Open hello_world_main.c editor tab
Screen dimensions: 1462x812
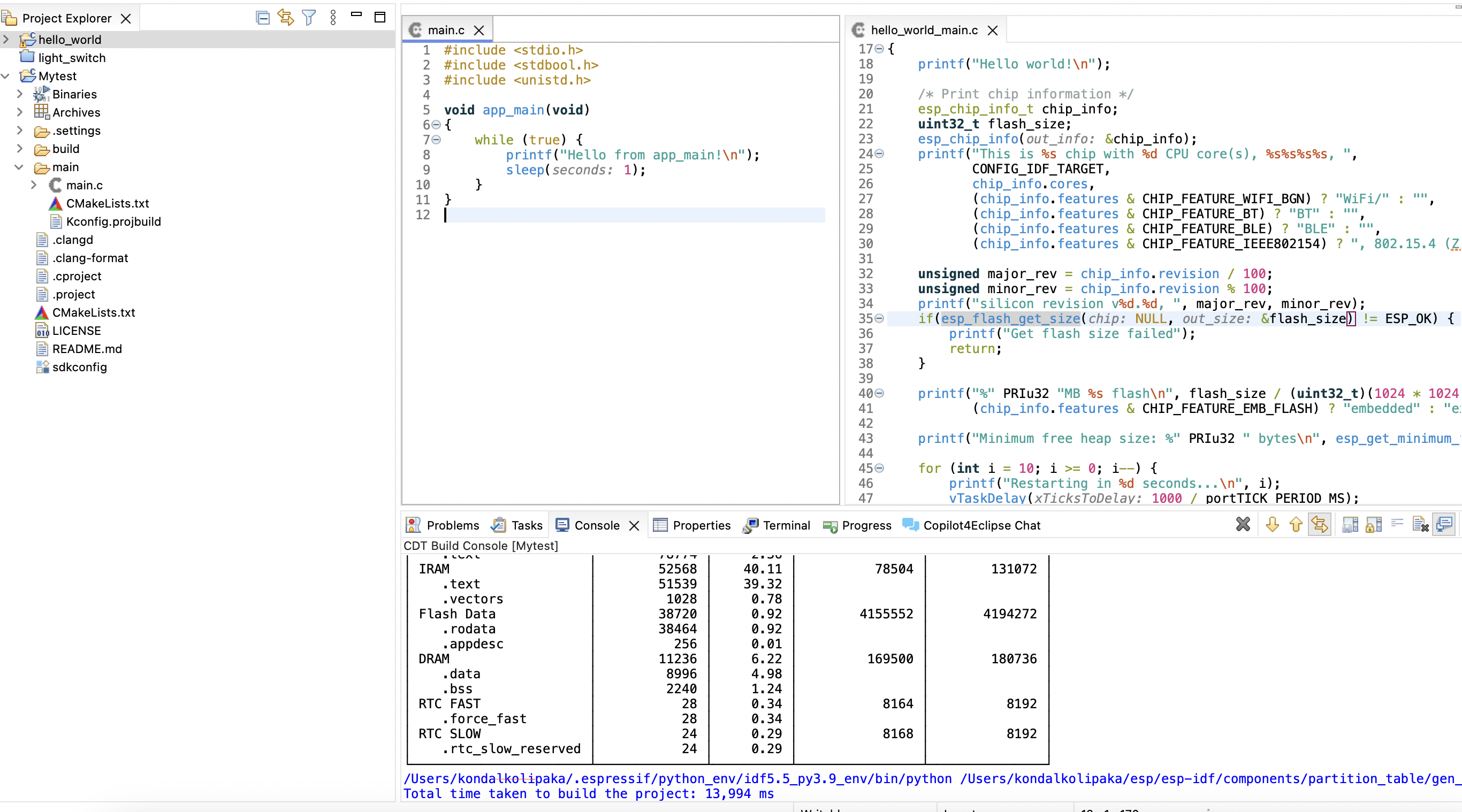pos(920,30)
